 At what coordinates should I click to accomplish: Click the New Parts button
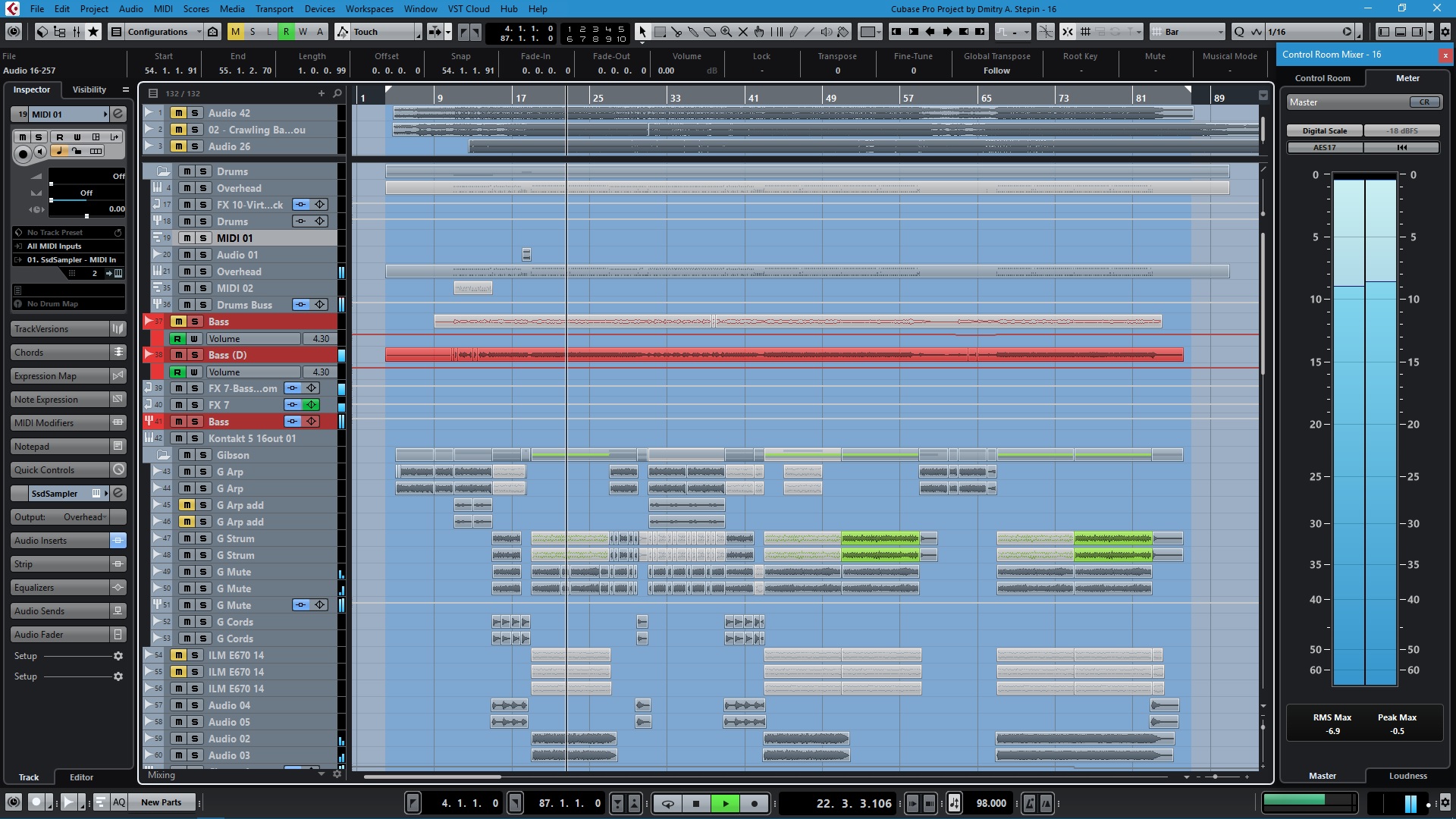click(x=161, y=802)
